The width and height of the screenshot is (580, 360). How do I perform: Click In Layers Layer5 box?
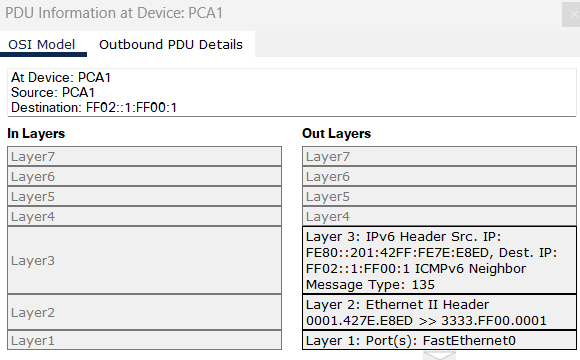tap(144, 196)
